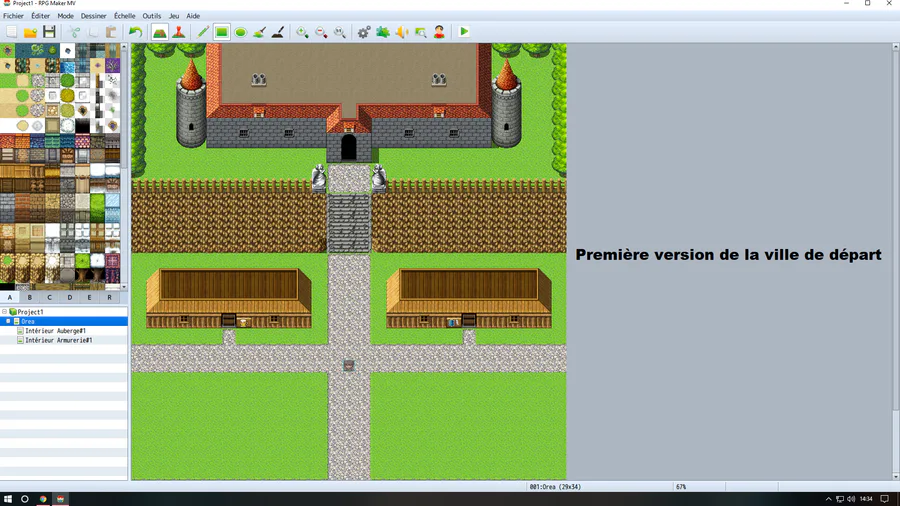Open the notification center icon
Viewport: 900px width, 506px height.
point(885,499)
